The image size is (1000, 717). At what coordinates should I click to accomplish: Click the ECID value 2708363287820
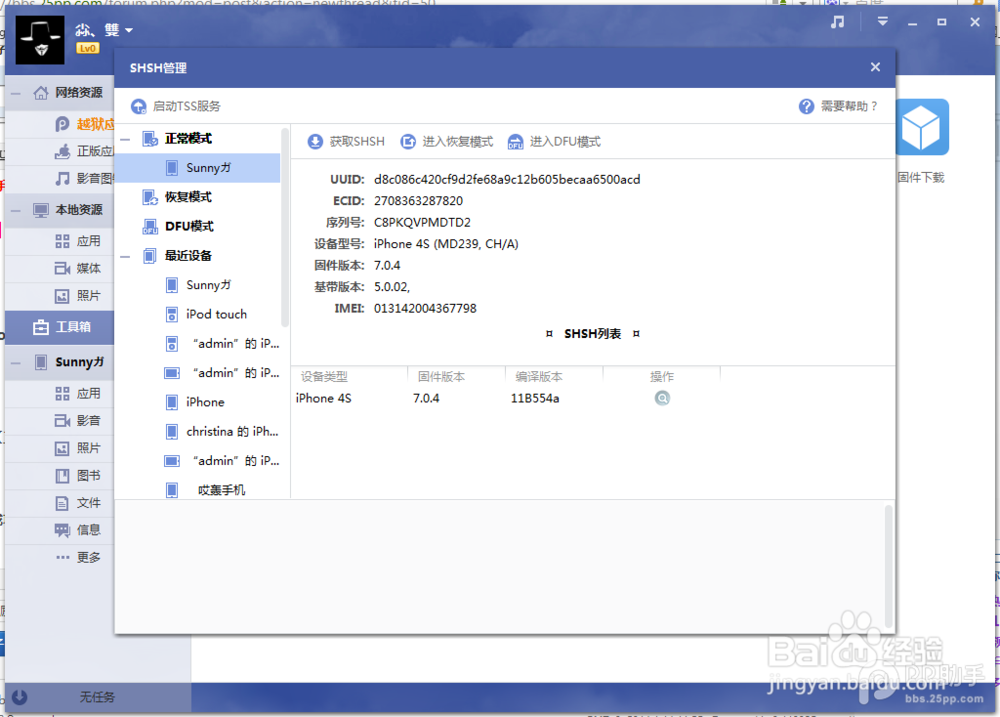coord(418,201)
